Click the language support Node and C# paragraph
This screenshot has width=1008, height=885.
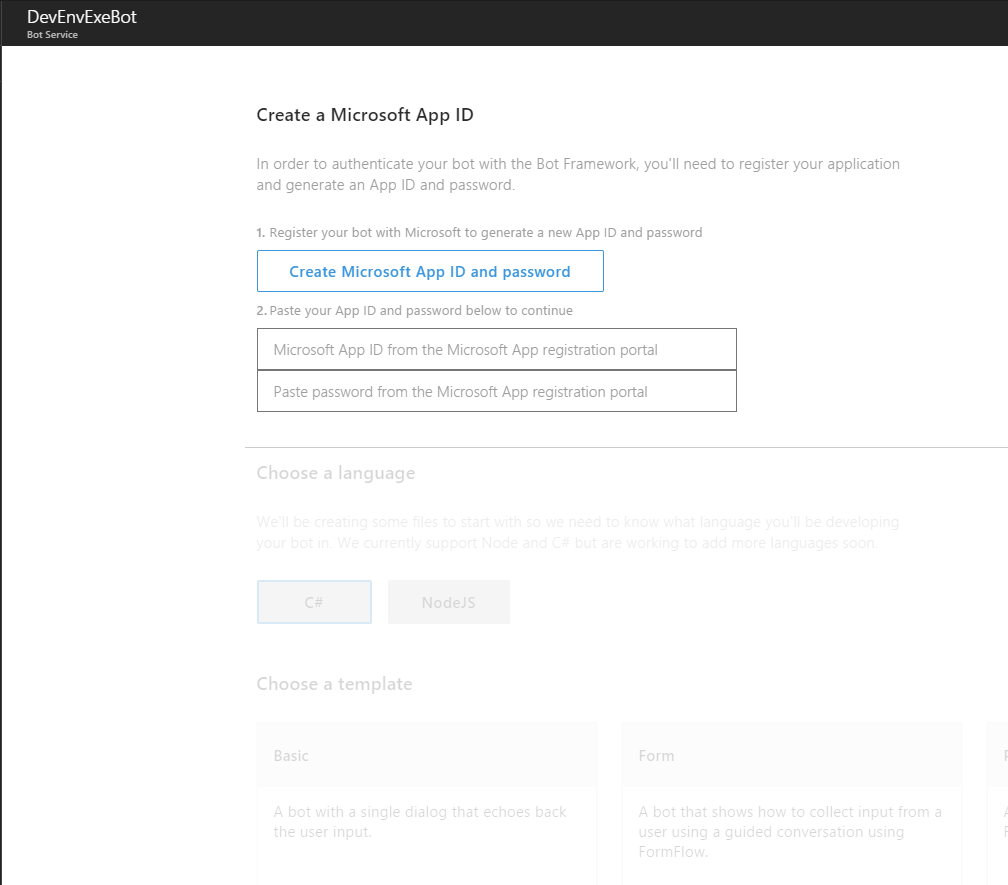(x=578, y=532)
